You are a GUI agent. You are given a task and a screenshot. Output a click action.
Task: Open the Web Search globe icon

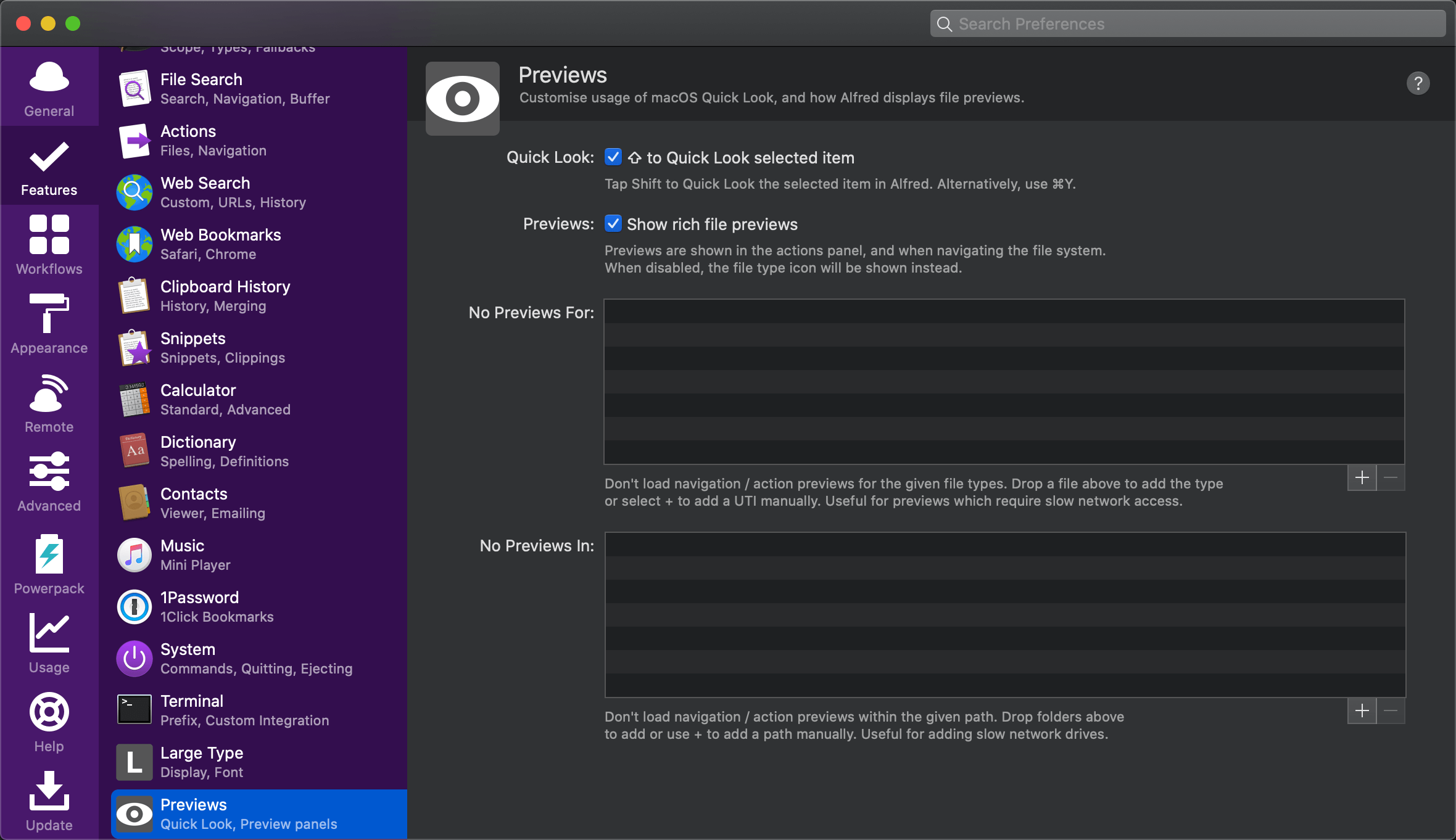coord(134,192)
